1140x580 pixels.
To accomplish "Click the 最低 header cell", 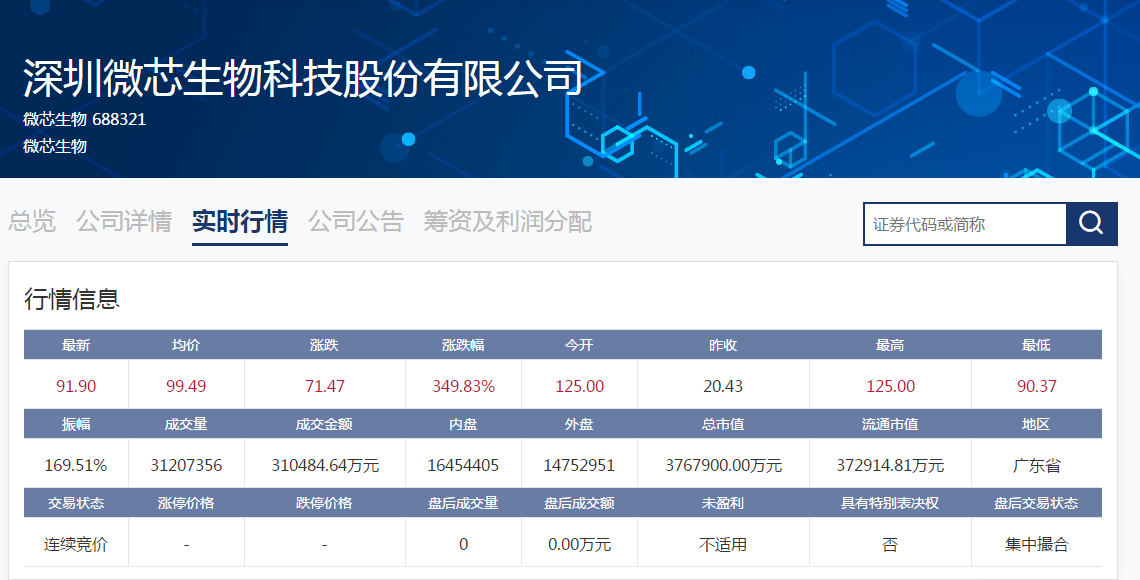I will click(1036, 345).
